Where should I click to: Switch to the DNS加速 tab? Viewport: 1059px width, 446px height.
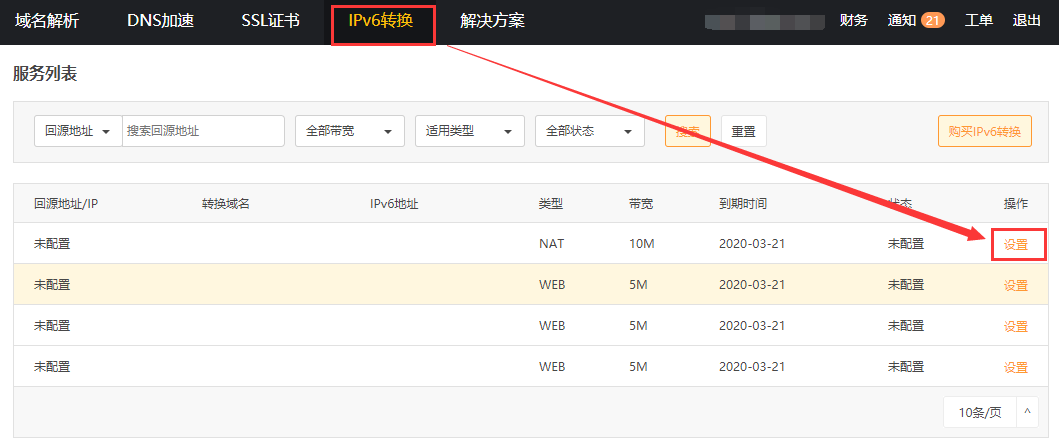pos(160,21)
